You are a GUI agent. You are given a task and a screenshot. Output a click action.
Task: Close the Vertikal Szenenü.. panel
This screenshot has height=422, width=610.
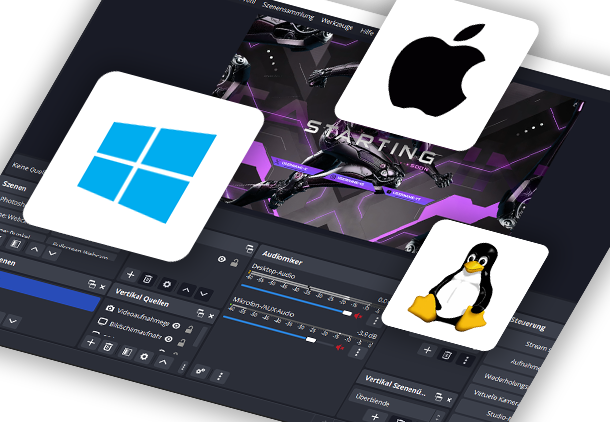[449, 399]
